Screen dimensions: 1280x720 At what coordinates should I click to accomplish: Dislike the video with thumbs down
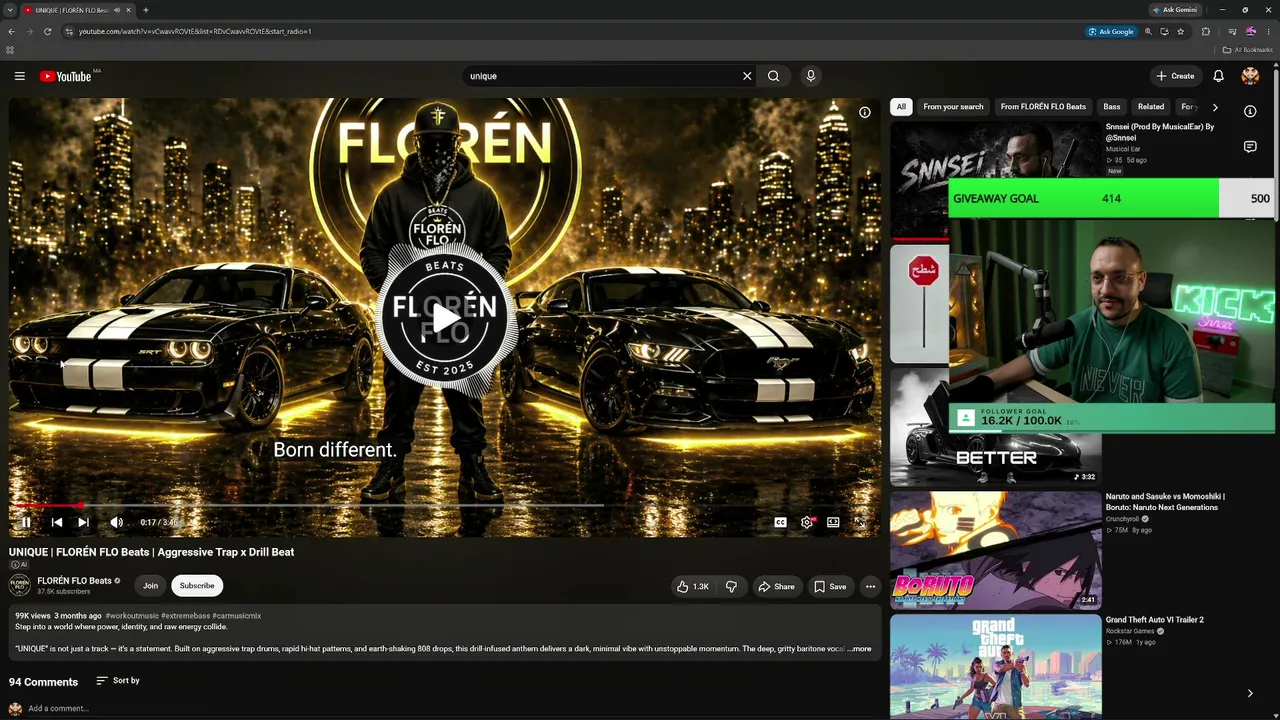pos(731,587)
